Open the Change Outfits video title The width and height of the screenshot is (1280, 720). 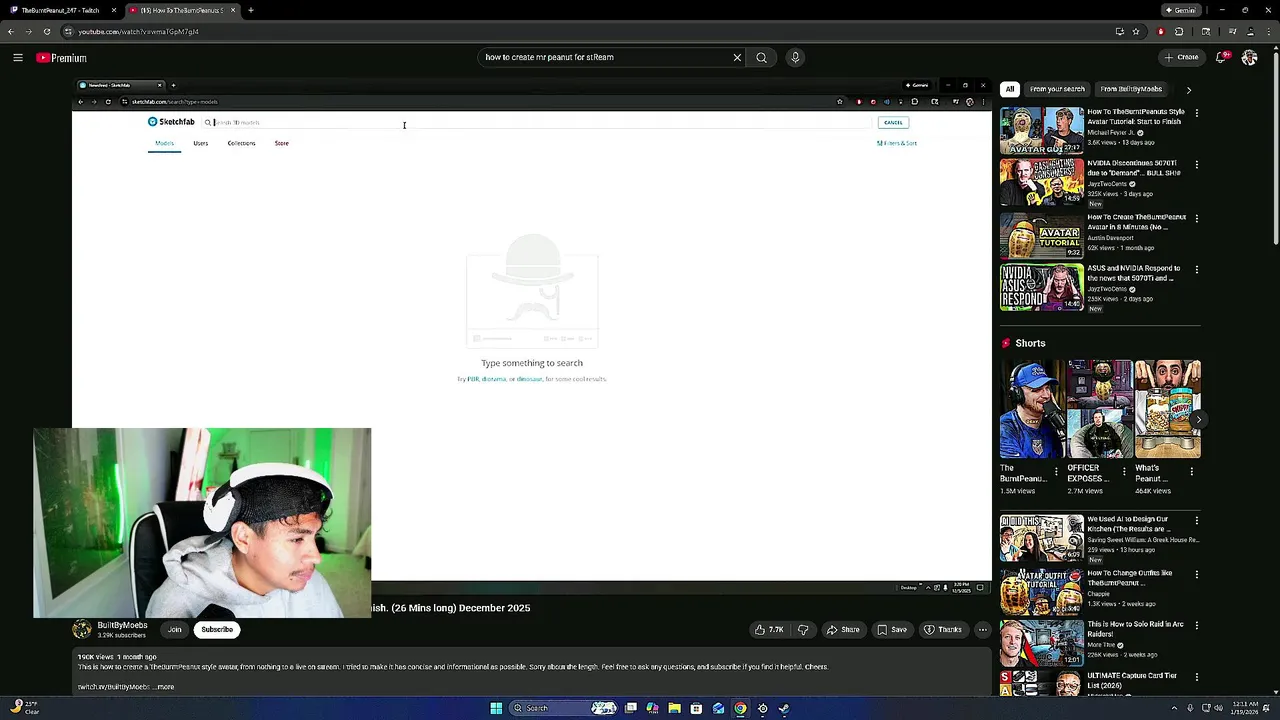click(x=1130, y=578)
